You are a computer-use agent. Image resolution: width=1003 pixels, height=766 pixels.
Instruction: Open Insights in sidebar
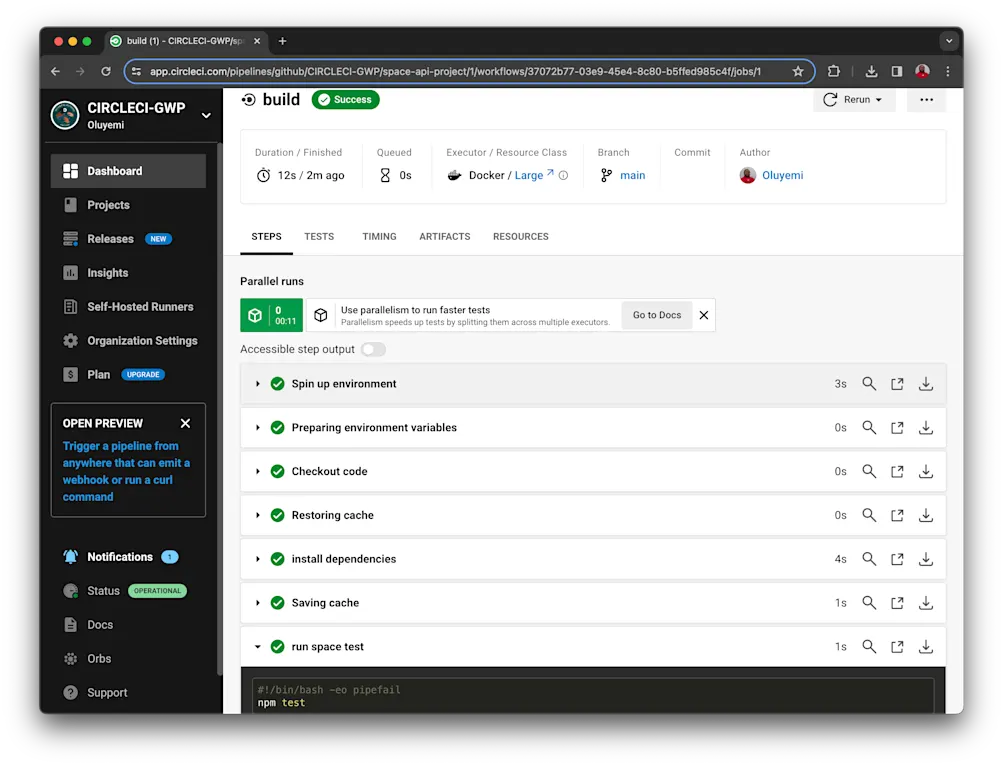(x=128, y=273)
